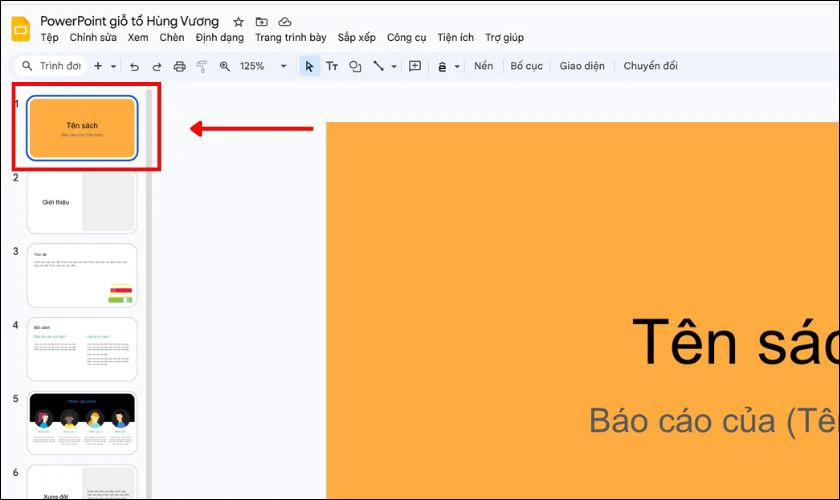Click the Bố cục layout button
840x500 pixels.
(x=526, y=66)
